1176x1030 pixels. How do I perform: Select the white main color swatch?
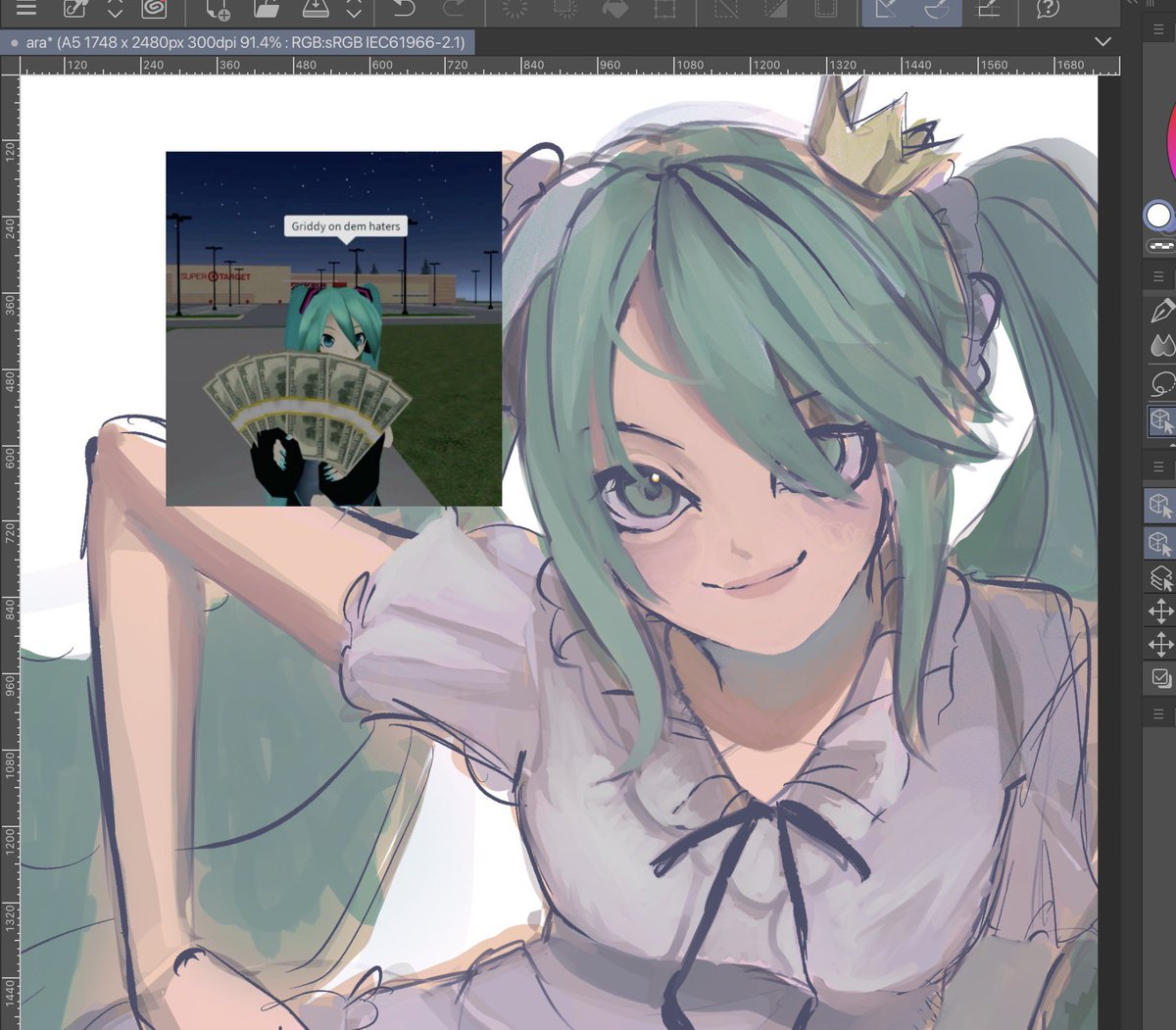[1158, 215]
